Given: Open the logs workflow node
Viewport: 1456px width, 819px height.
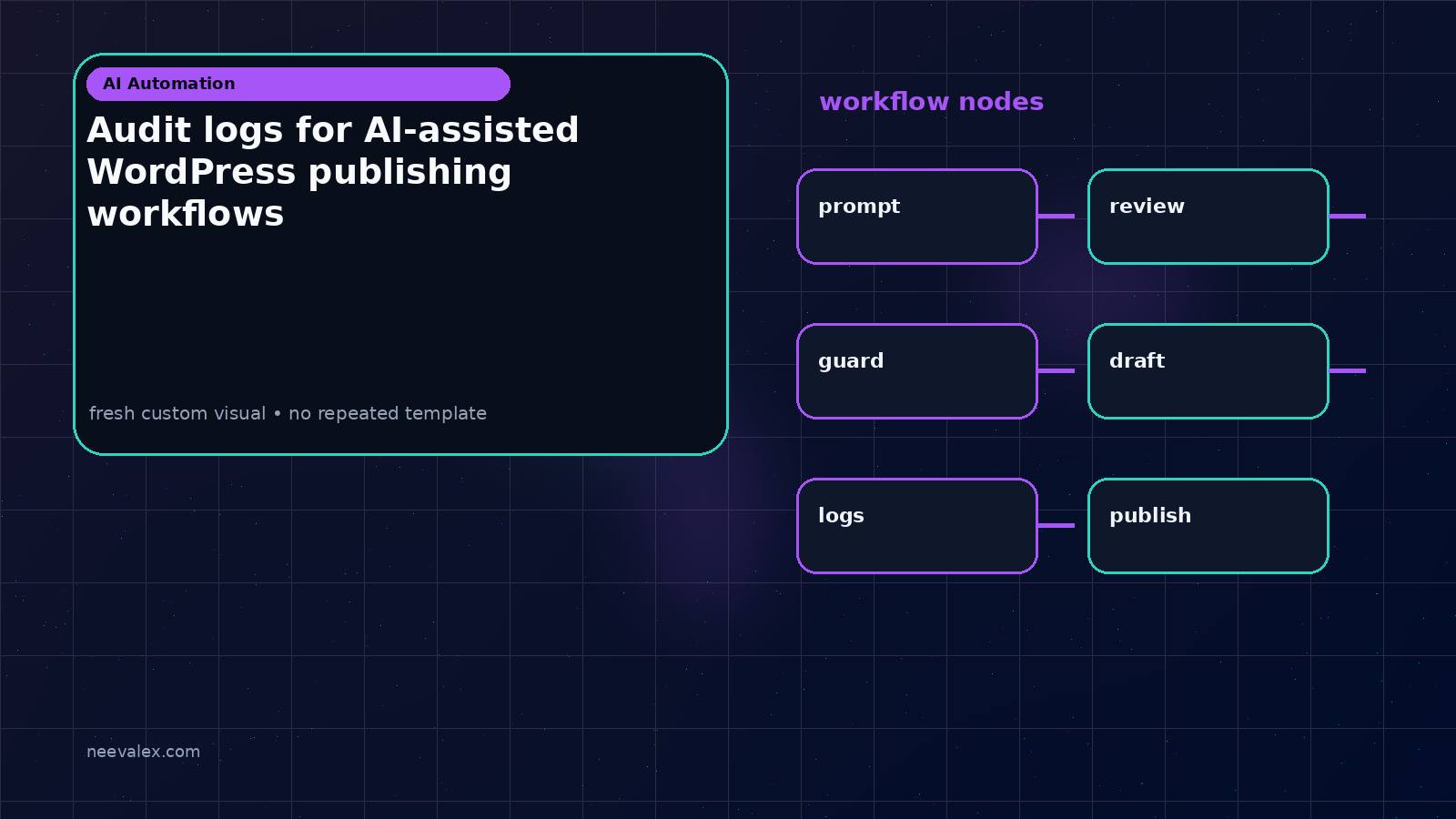Looking at the screenshot, I should (917, 526).
